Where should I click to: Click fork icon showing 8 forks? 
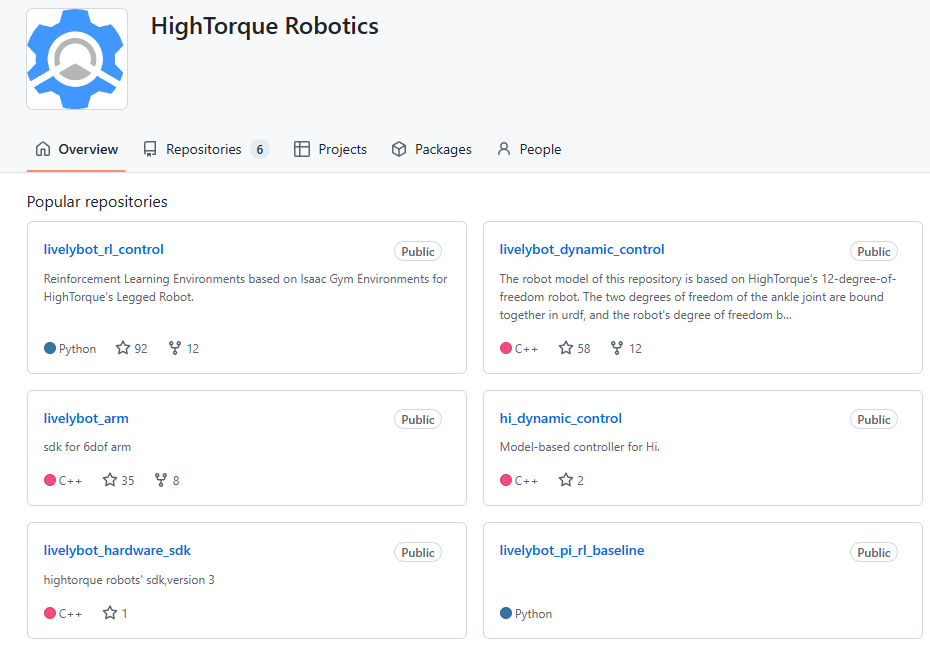161,480
